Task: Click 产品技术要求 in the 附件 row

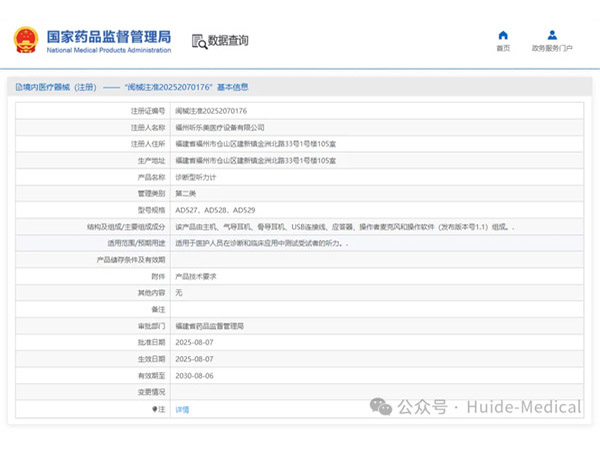Action: (x=198, y=276)
